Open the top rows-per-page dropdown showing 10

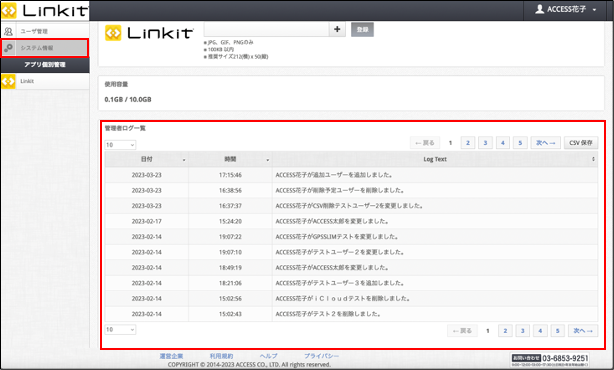[120, 145]
